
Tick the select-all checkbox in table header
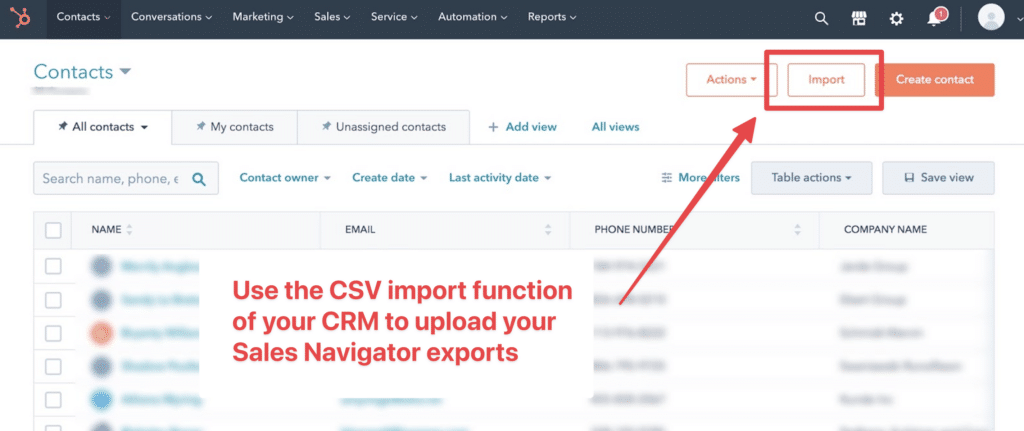53,230
